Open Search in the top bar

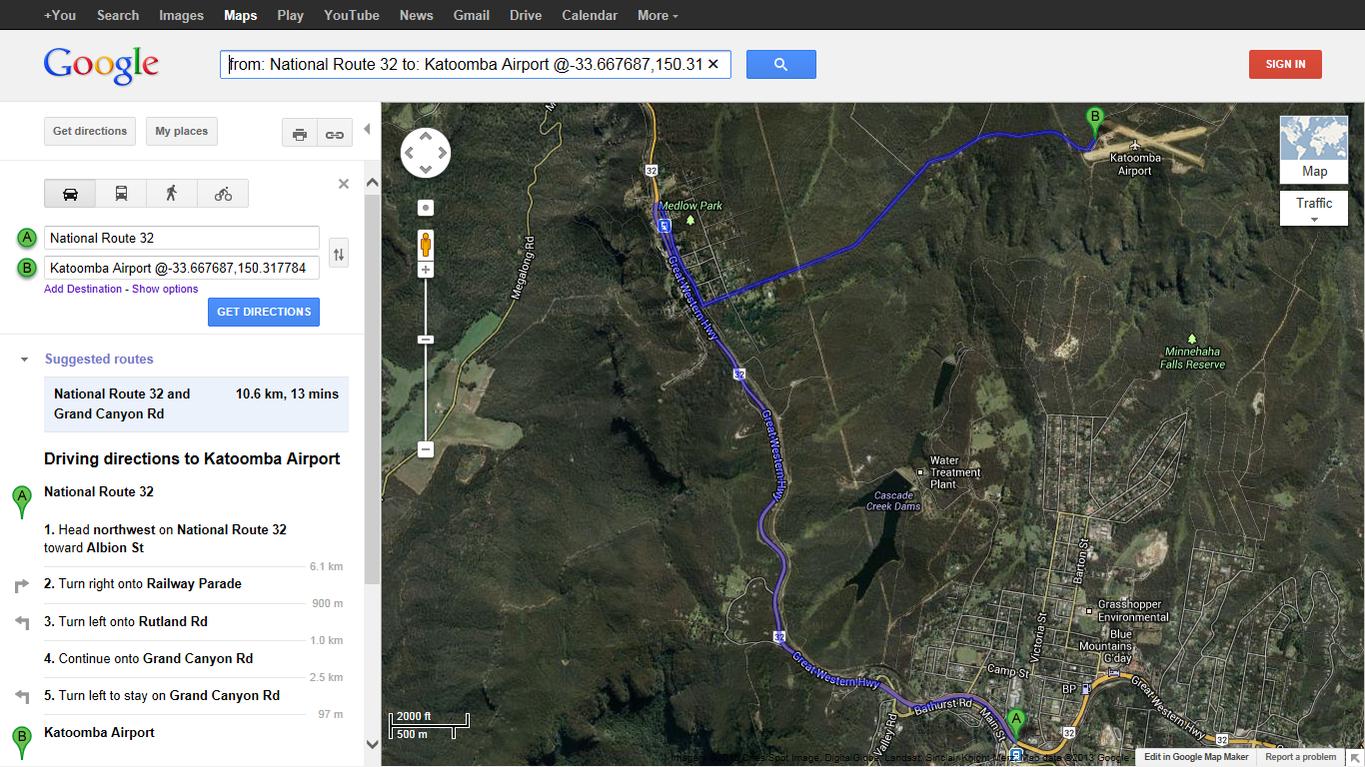[118, 15]
